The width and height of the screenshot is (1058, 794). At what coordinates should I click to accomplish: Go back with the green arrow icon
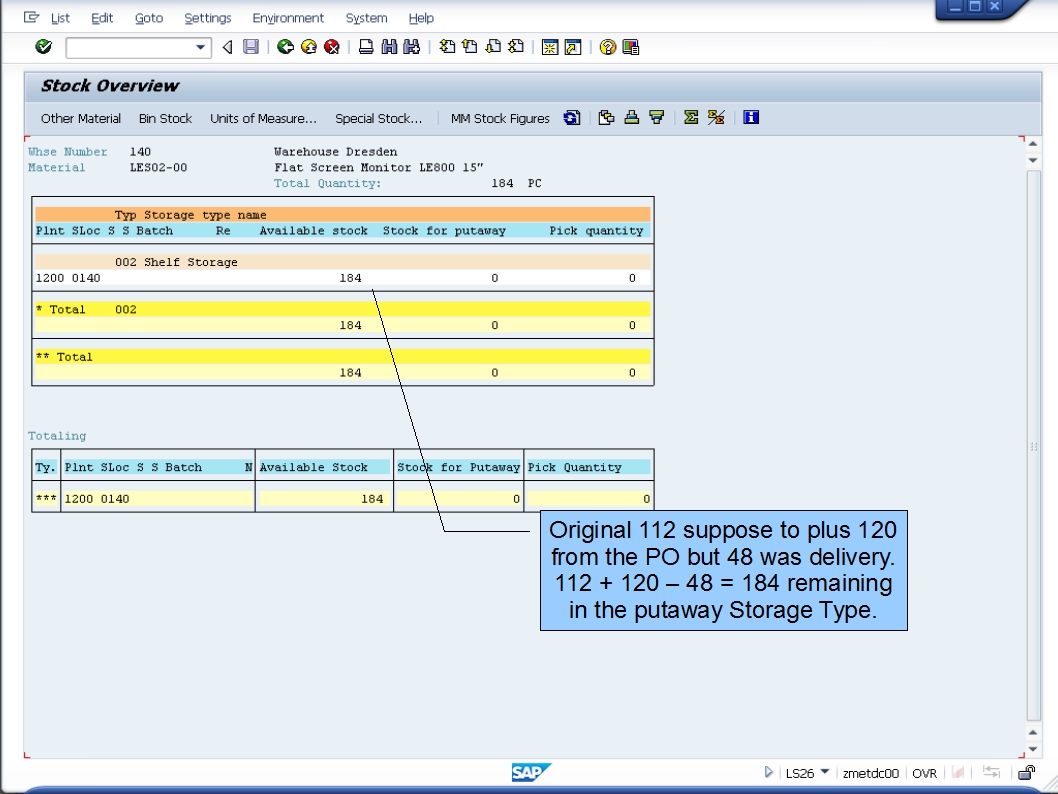coord(285,46)
